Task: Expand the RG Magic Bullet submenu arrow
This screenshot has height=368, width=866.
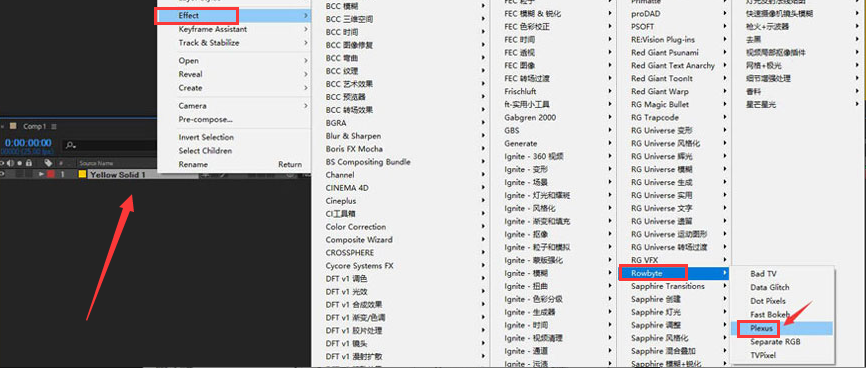Action: click(724, 104)
